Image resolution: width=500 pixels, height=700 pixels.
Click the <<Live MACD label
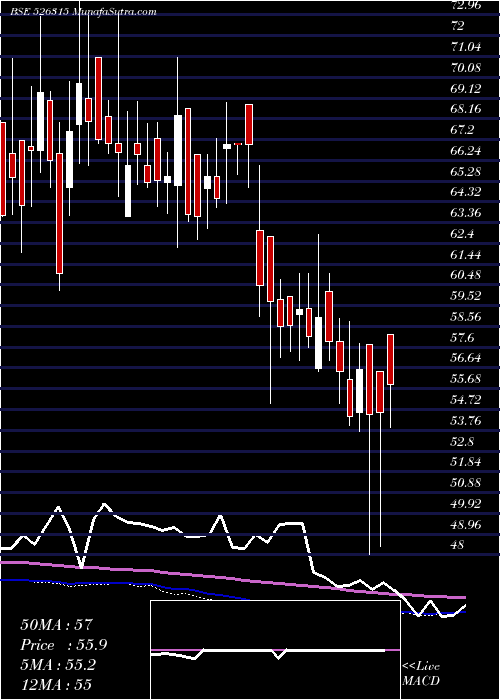(x=421, y=674)
